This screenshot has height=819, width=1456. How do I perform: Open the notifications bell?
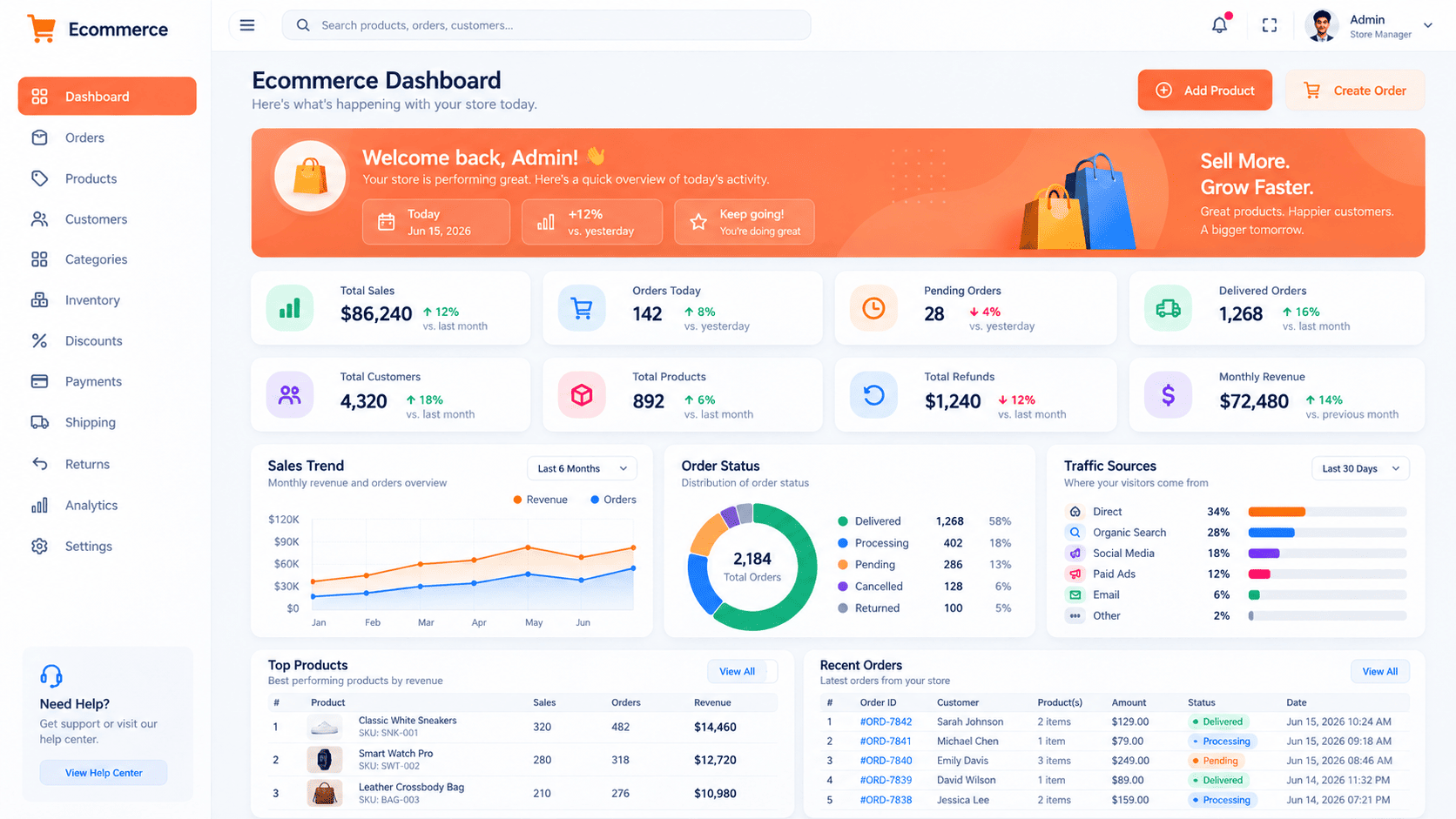click(1219, 25)
